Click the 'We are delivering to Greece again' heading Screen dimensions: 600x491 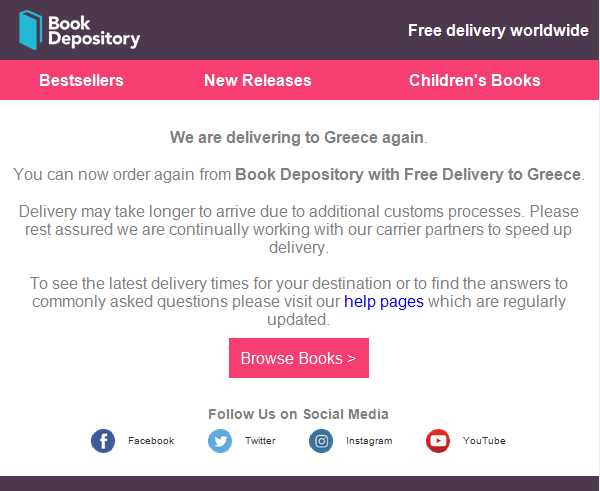[298, 137]
